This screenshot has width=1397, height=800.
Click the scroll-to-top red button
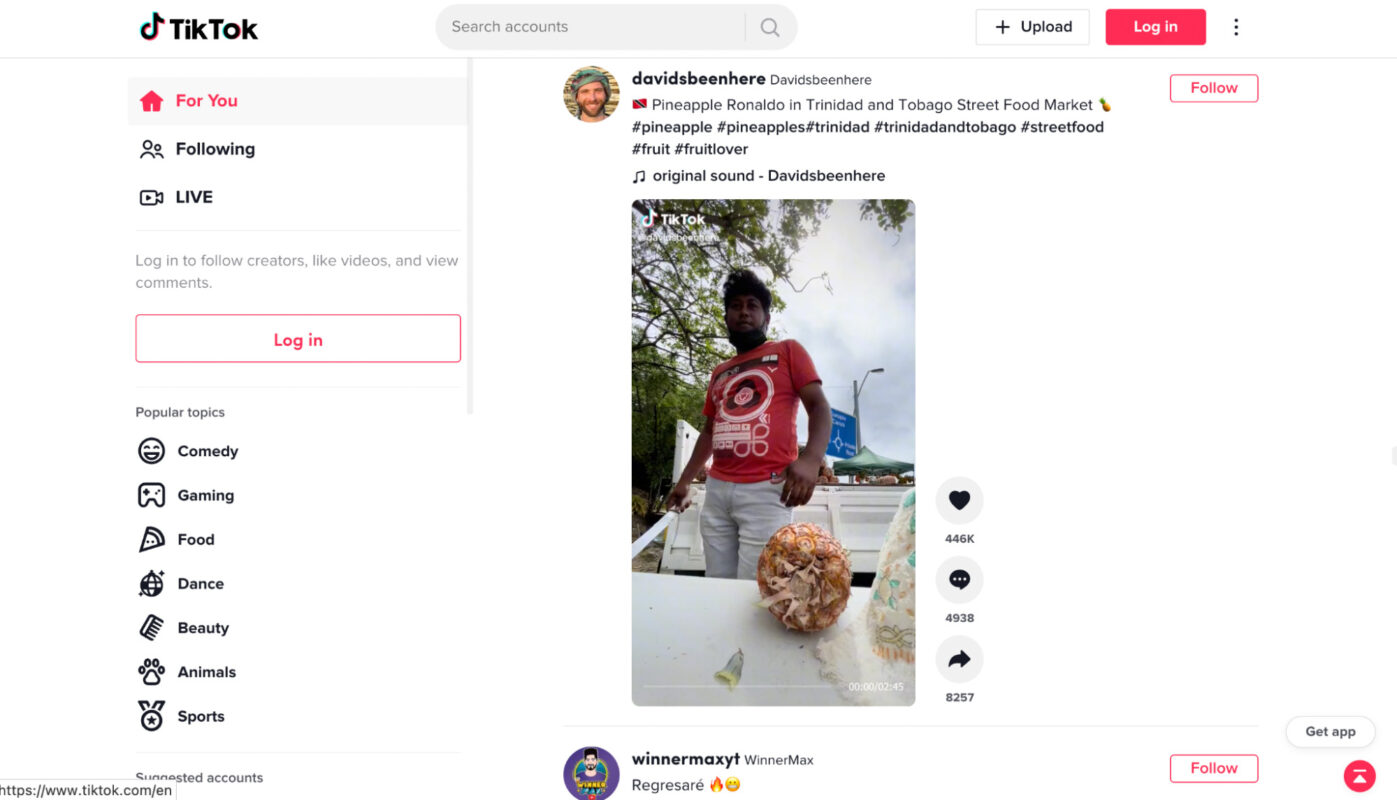1359,775
